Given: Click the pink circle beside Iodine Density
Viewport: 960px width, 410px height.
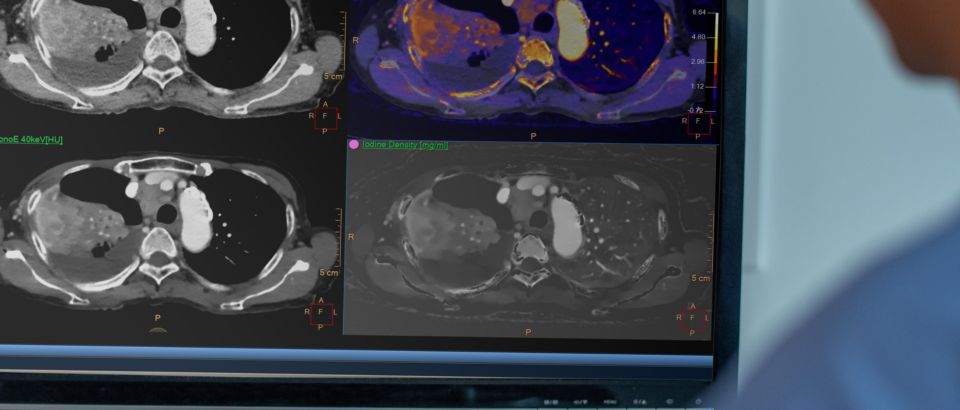Looking at the screenshot, I should point(353,145).
